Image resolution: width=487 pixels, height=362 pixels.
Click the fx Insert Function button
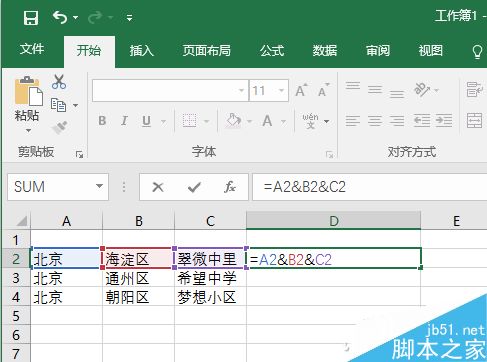pyautogui.click(x=230, y=187)
